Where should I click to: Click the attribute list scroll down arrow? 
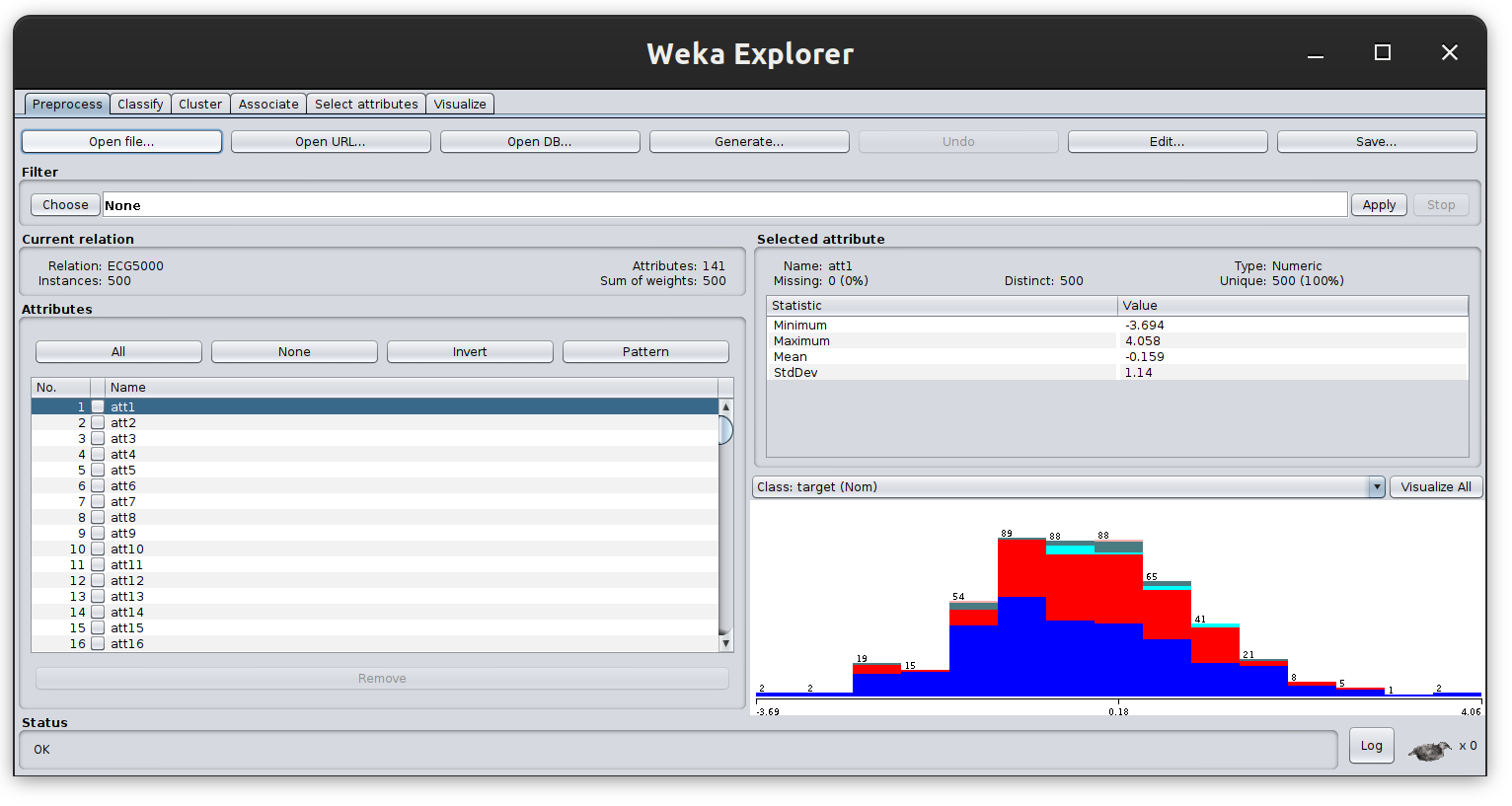point(725,643)
